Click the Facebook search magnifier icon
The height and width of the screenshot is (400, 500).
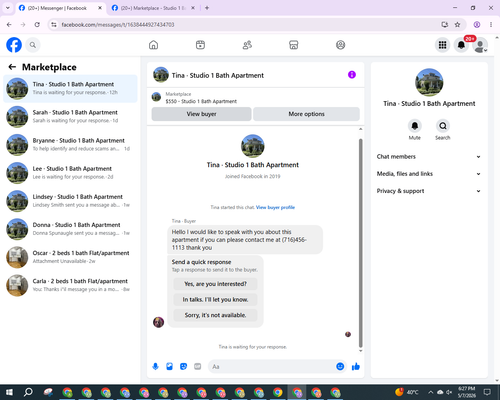pos(33,45)
